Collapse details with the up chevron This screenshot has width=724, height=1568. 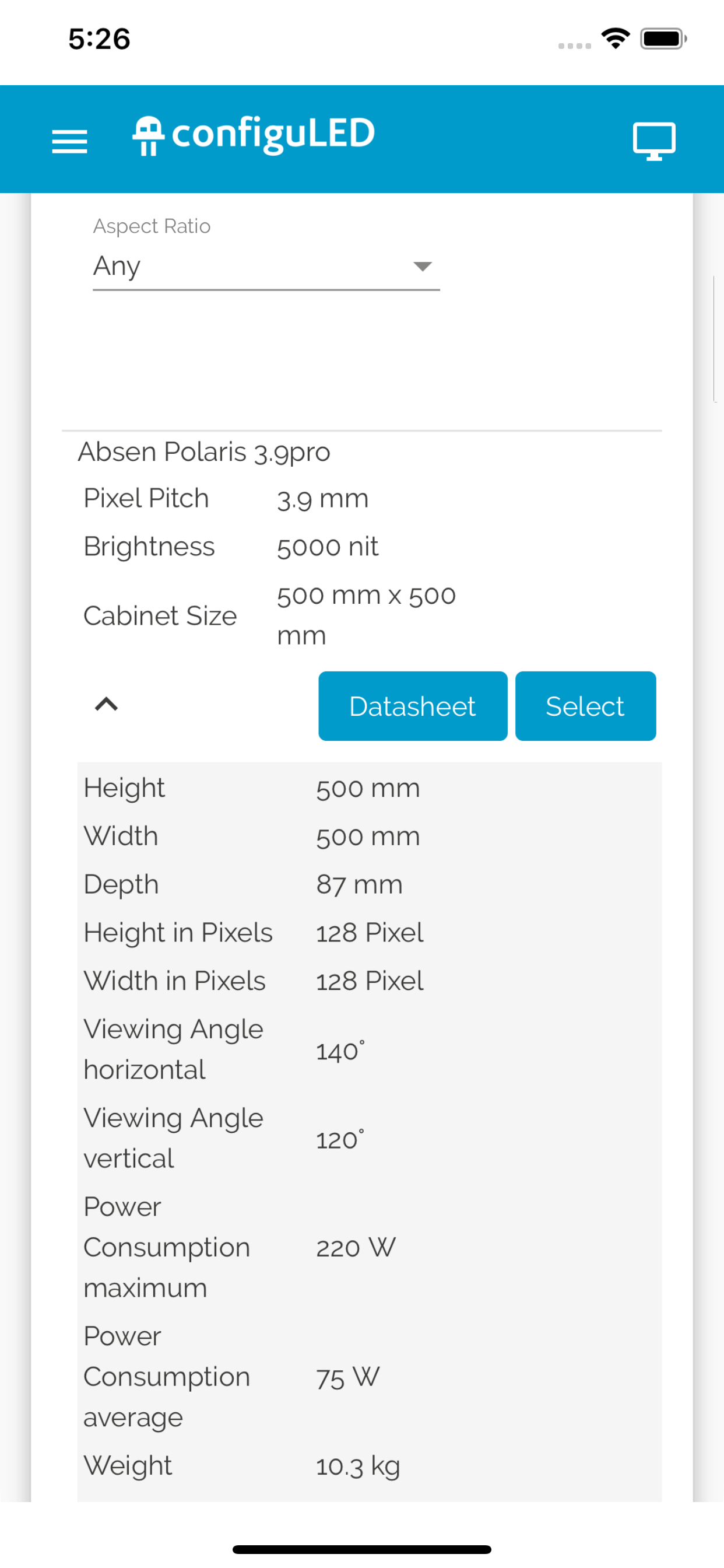pos(107,704)
